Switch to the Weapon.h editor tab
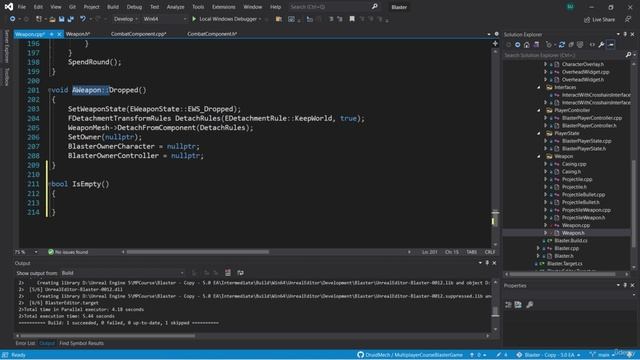Image resolution: width=640 pixels, height=360 pixels. 78,34
